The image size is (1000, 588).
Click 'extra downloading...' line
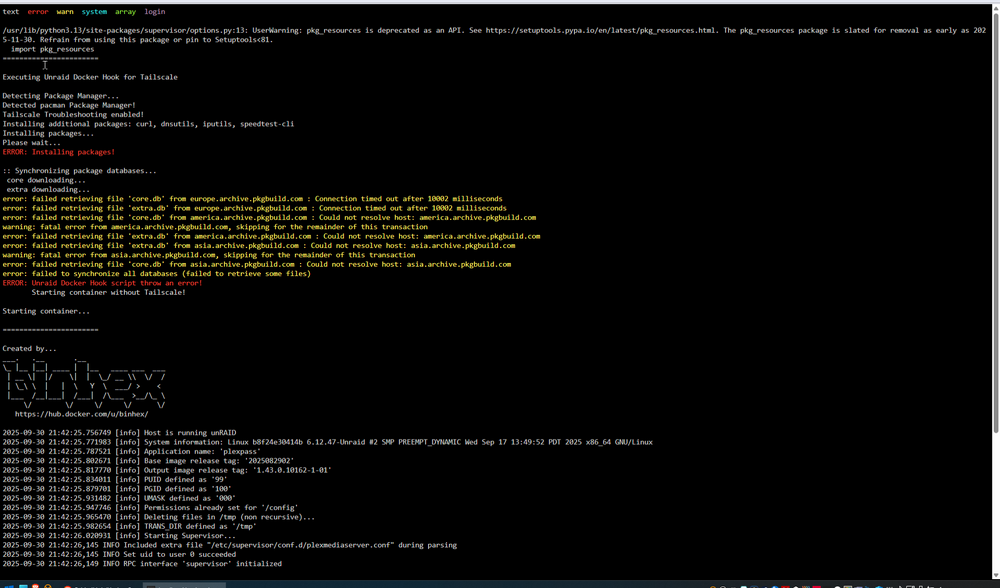[x=48, y=189]
